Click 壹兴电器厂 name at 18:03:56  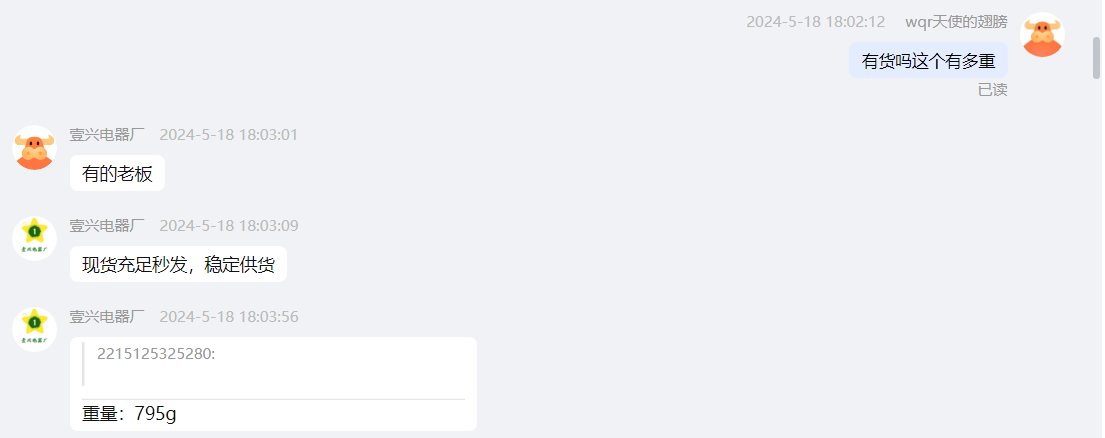(106, 317)
